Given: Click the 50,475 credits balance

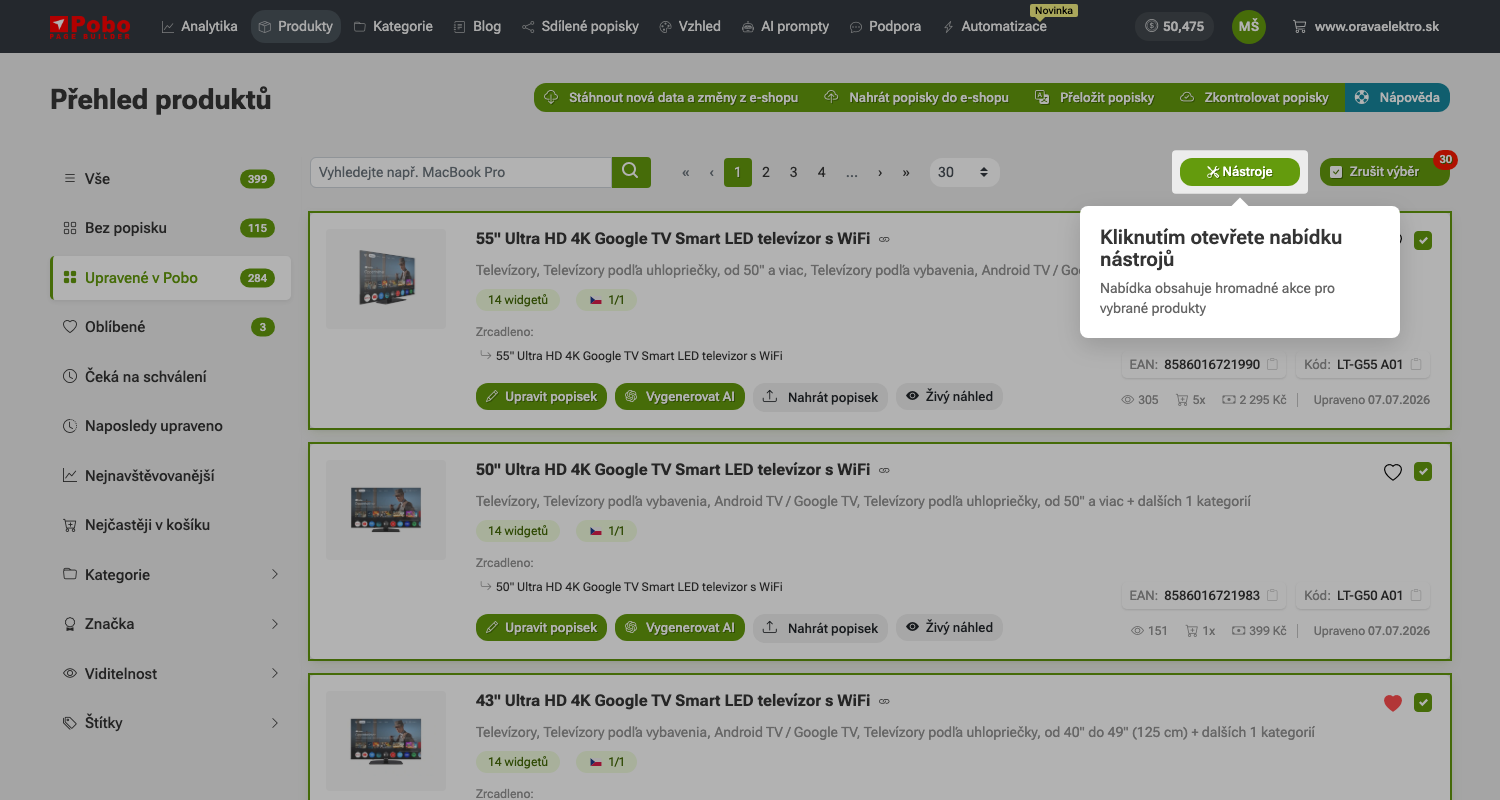Looking at the screenshot, I should click(1174, 26).
